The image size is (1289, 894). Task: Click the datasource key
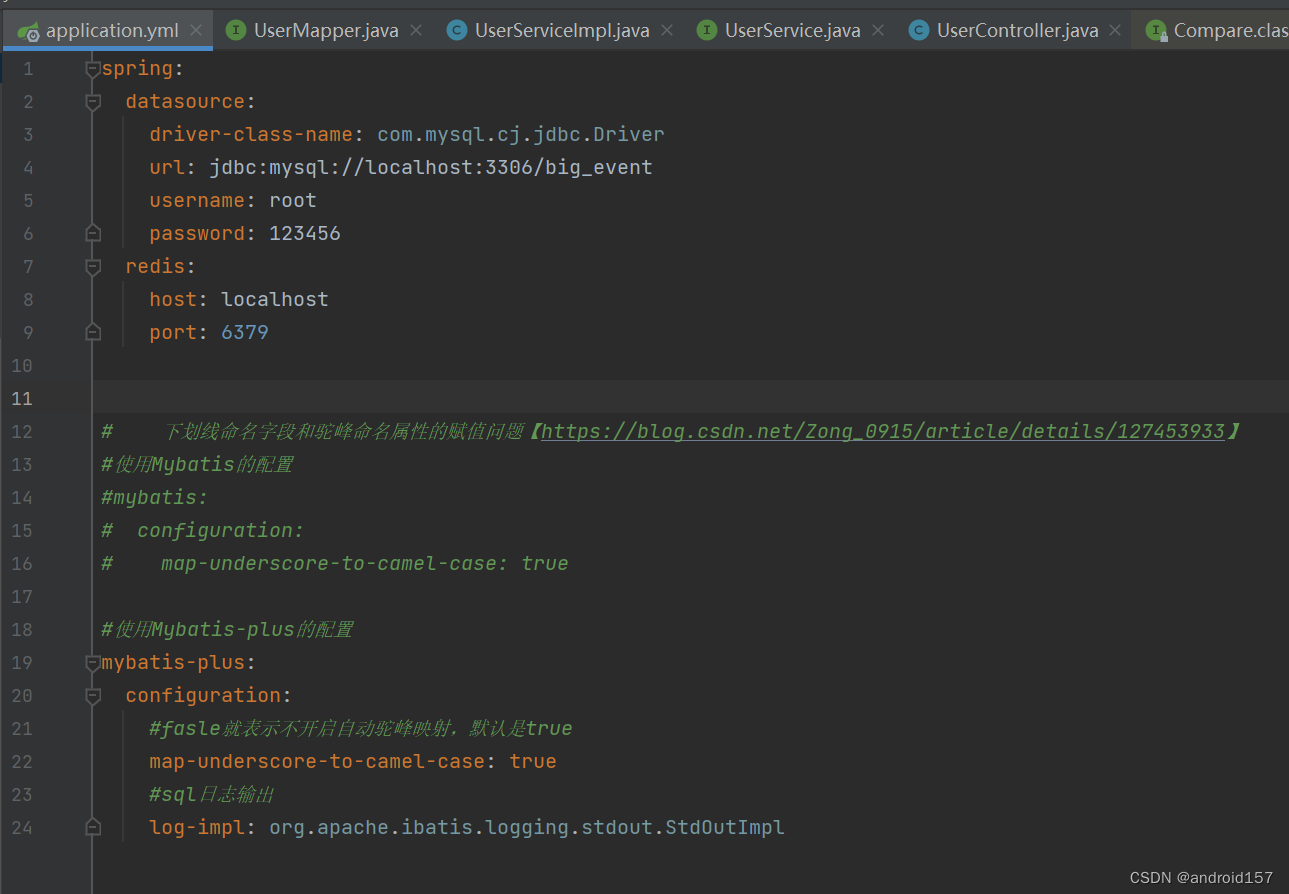click(185, 101)
